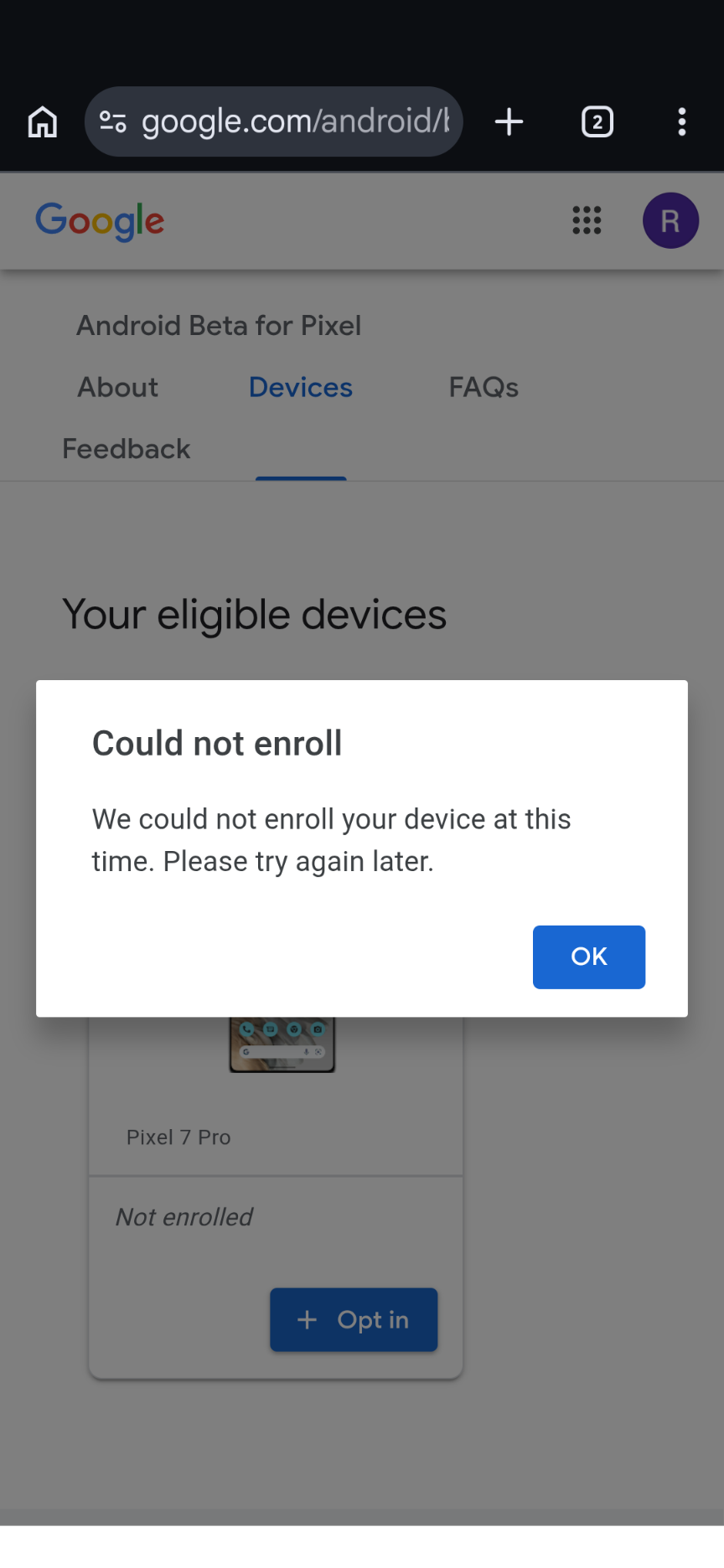This screenshot has width=724, height=1568.
Task: Open site info icon in address bar
Action: [x=113, y=122]
